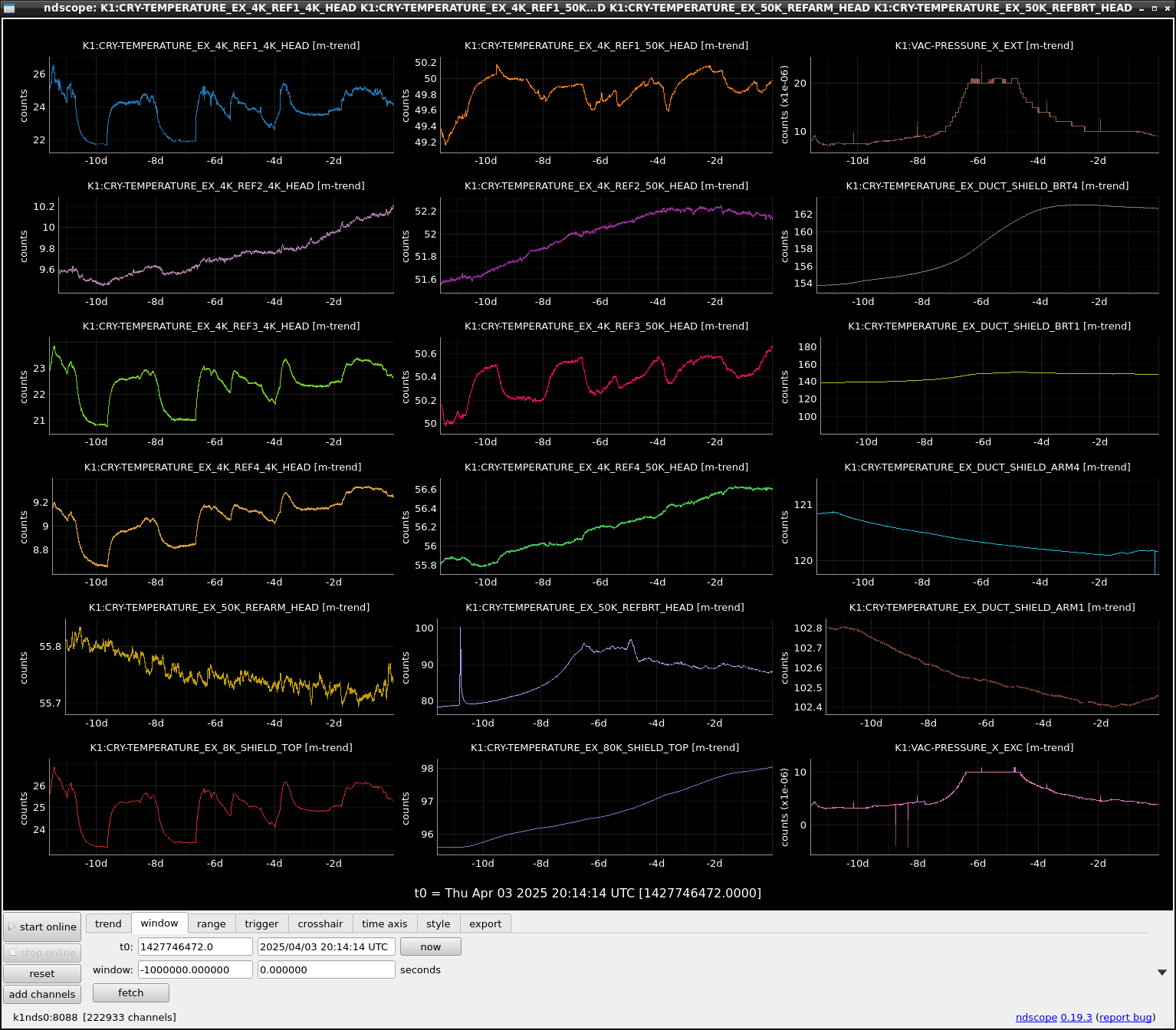Click the EX_8K_SHIELD_TOP plot title
Image resolution: width=1176 pixels, height=1030 pixels.
tap(222, 748)
